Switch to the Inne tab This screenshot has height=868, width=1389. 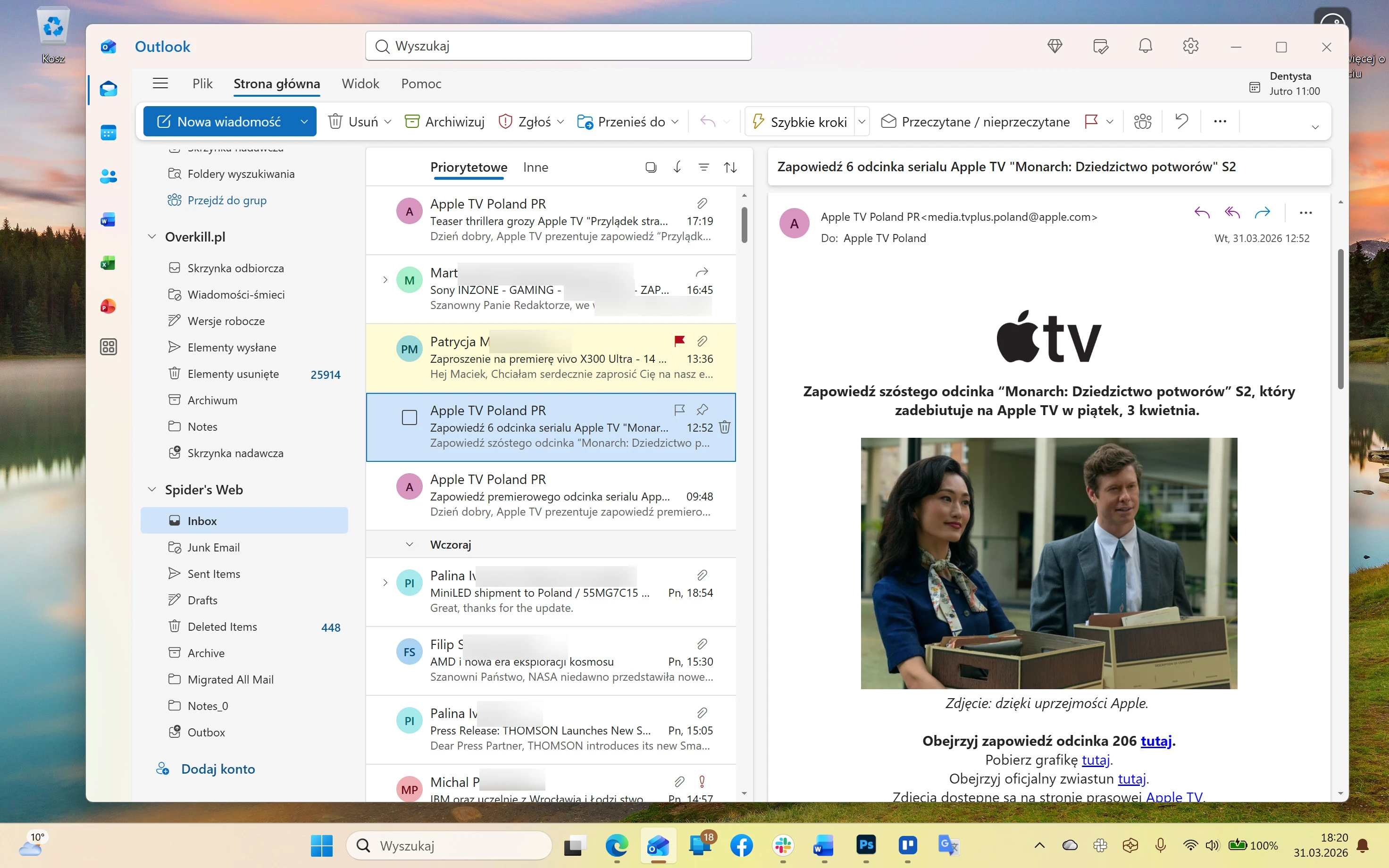tap(535, 167)
